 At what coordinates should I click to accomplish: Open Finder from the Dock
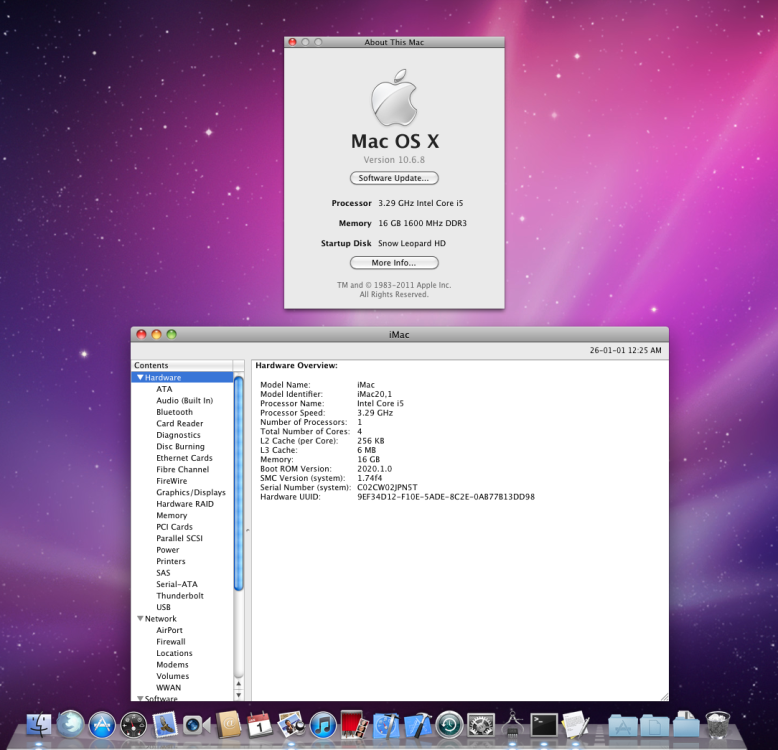(x=38, y=725)
